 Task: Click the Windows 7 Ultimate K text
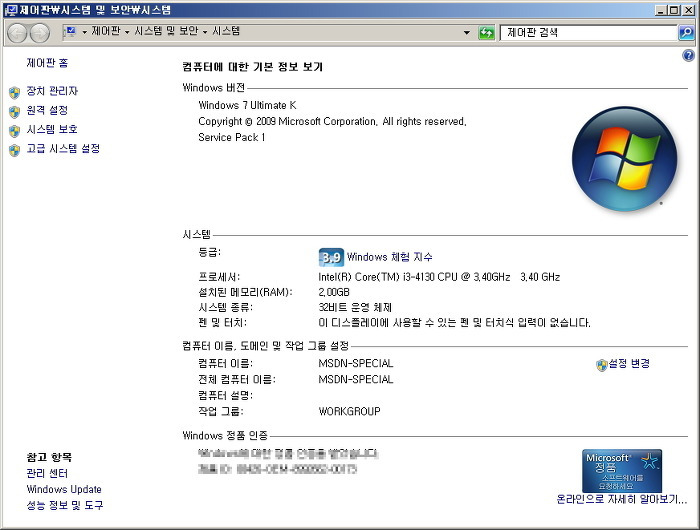tap(247, 105)
